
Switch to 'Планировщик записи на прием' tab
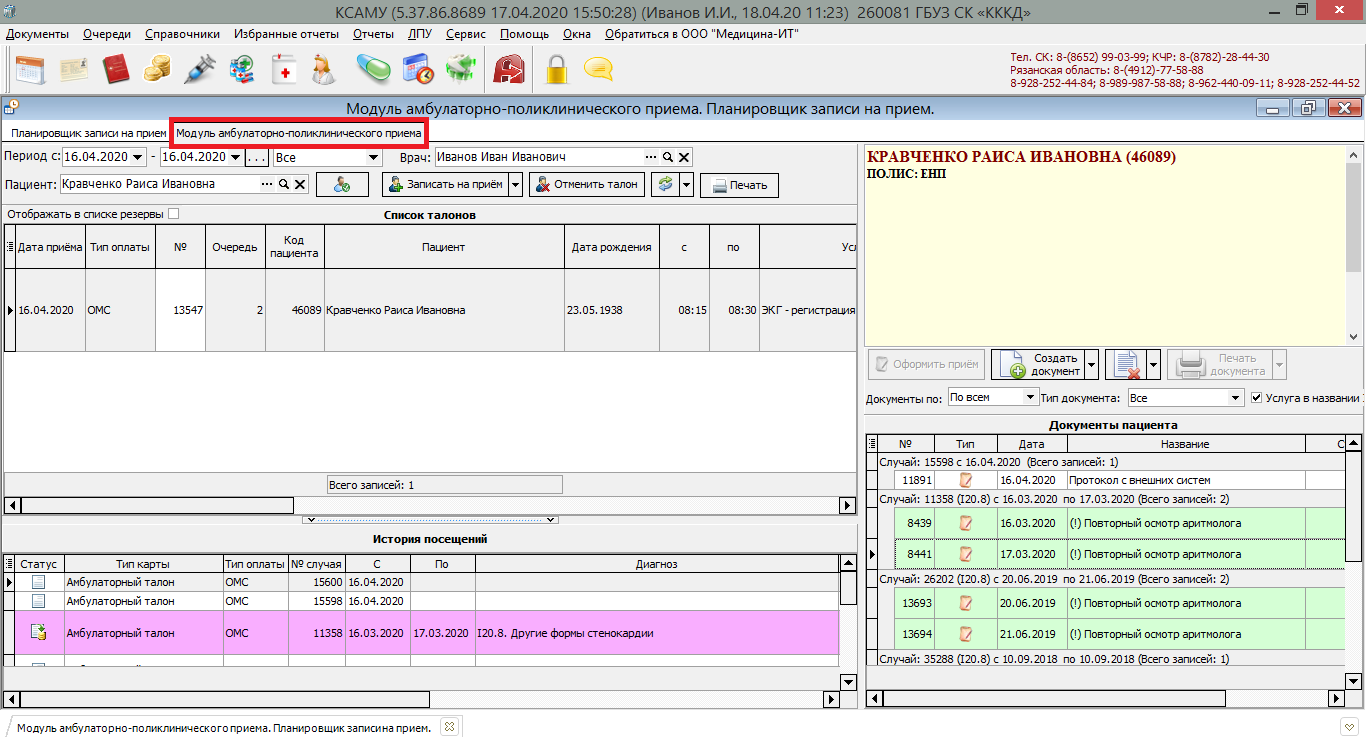[88, 132]
